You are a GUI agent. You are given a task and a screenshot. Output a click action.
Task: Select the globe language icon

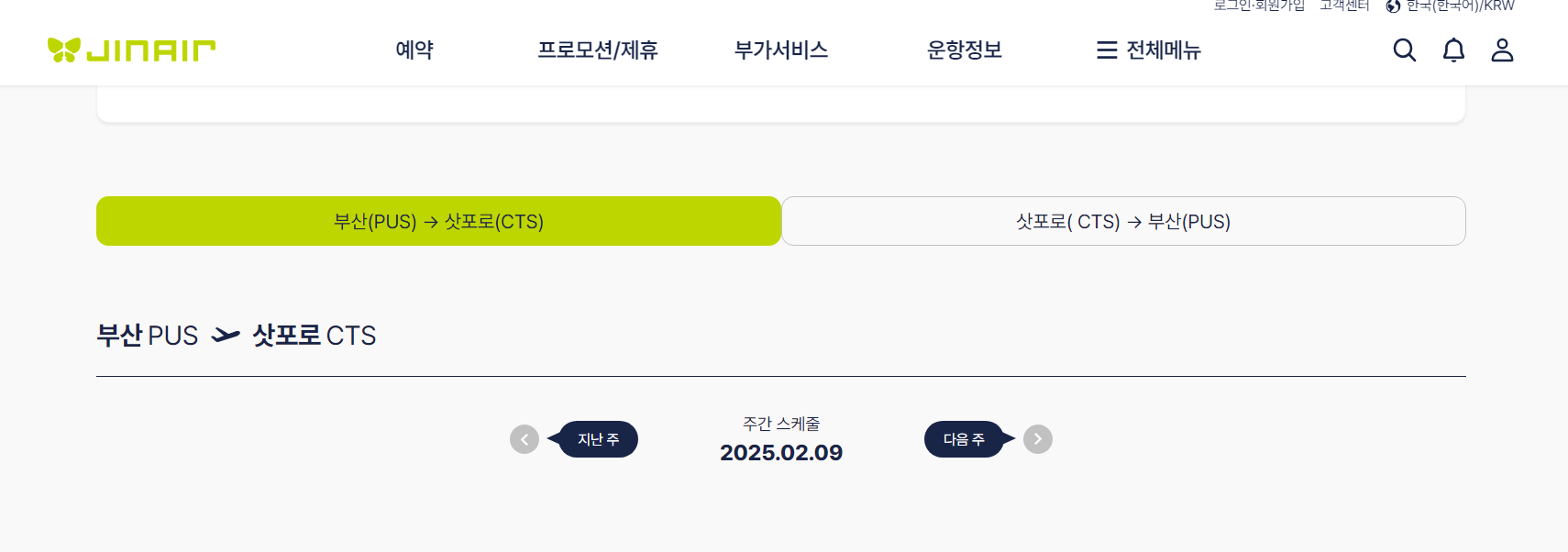(1393, 6)
